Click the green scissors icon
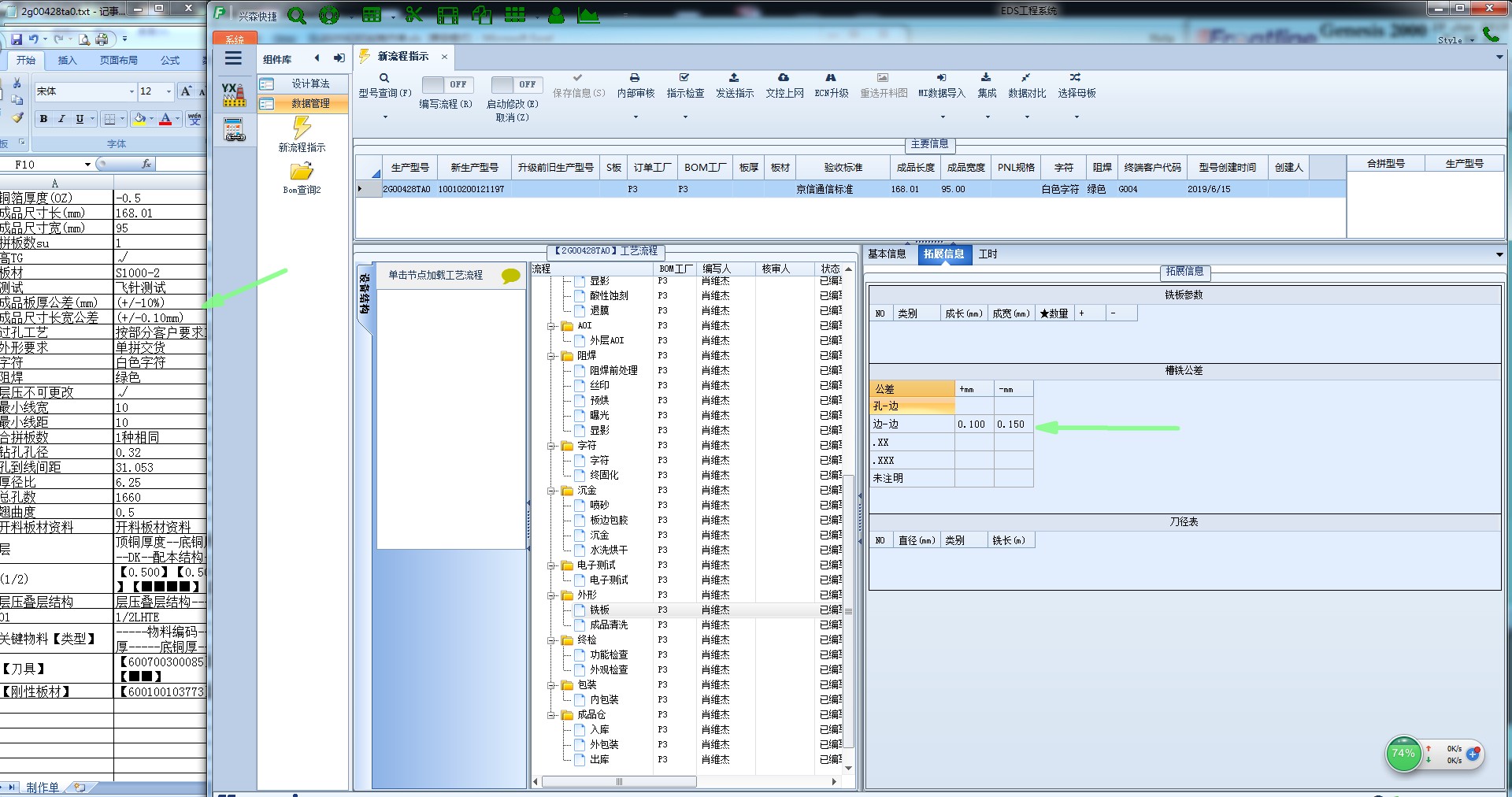This screenshot has height=797, width=1512. click(x=414, y=14)
